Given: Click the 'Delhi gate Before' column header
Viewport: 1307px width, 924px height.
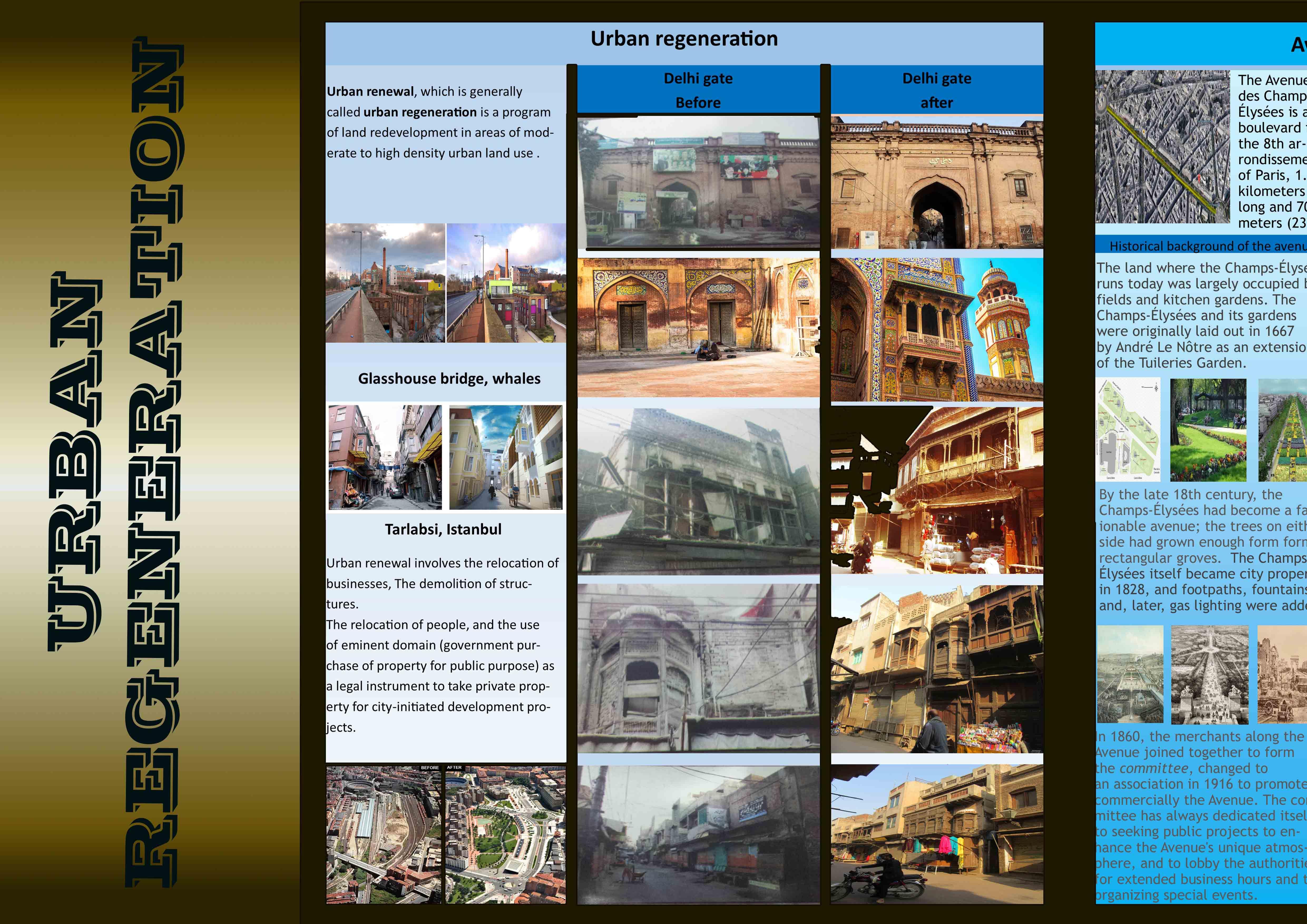Looking at the screenshot, I should 698,90.
